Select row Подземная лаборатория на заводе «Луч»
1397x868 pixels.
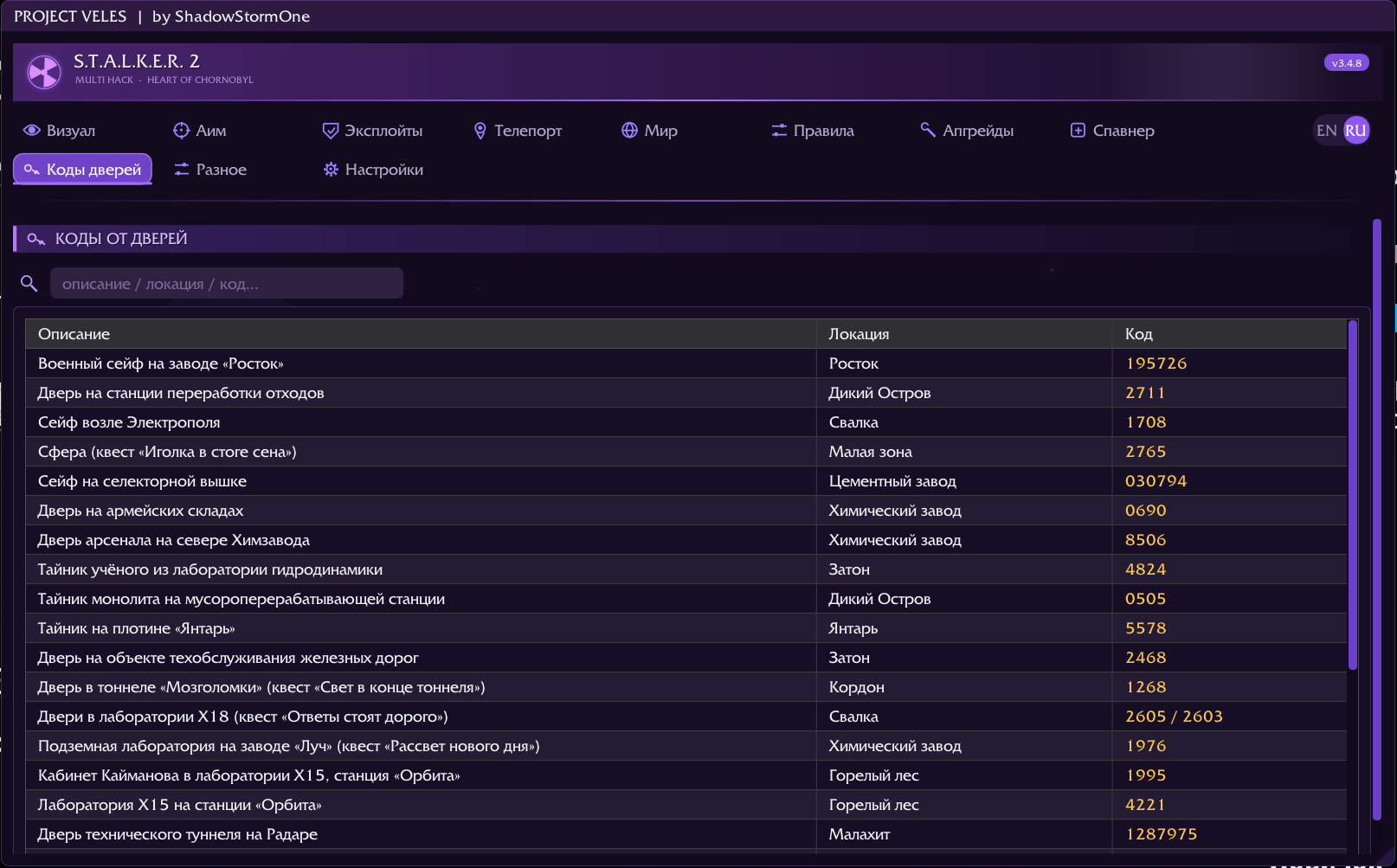[686, 746]
